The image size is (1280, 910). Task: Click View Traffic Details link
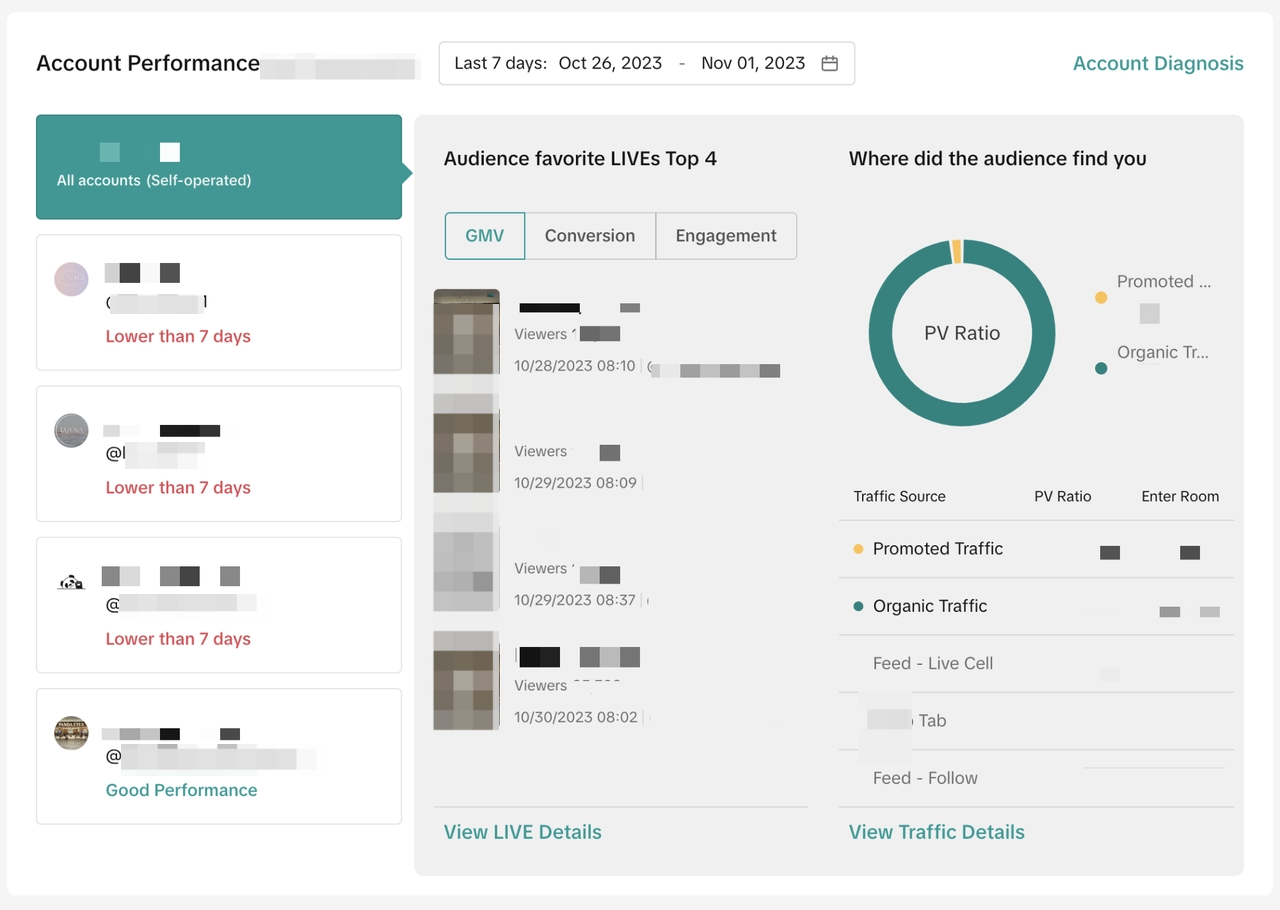[x=936, y=832]
